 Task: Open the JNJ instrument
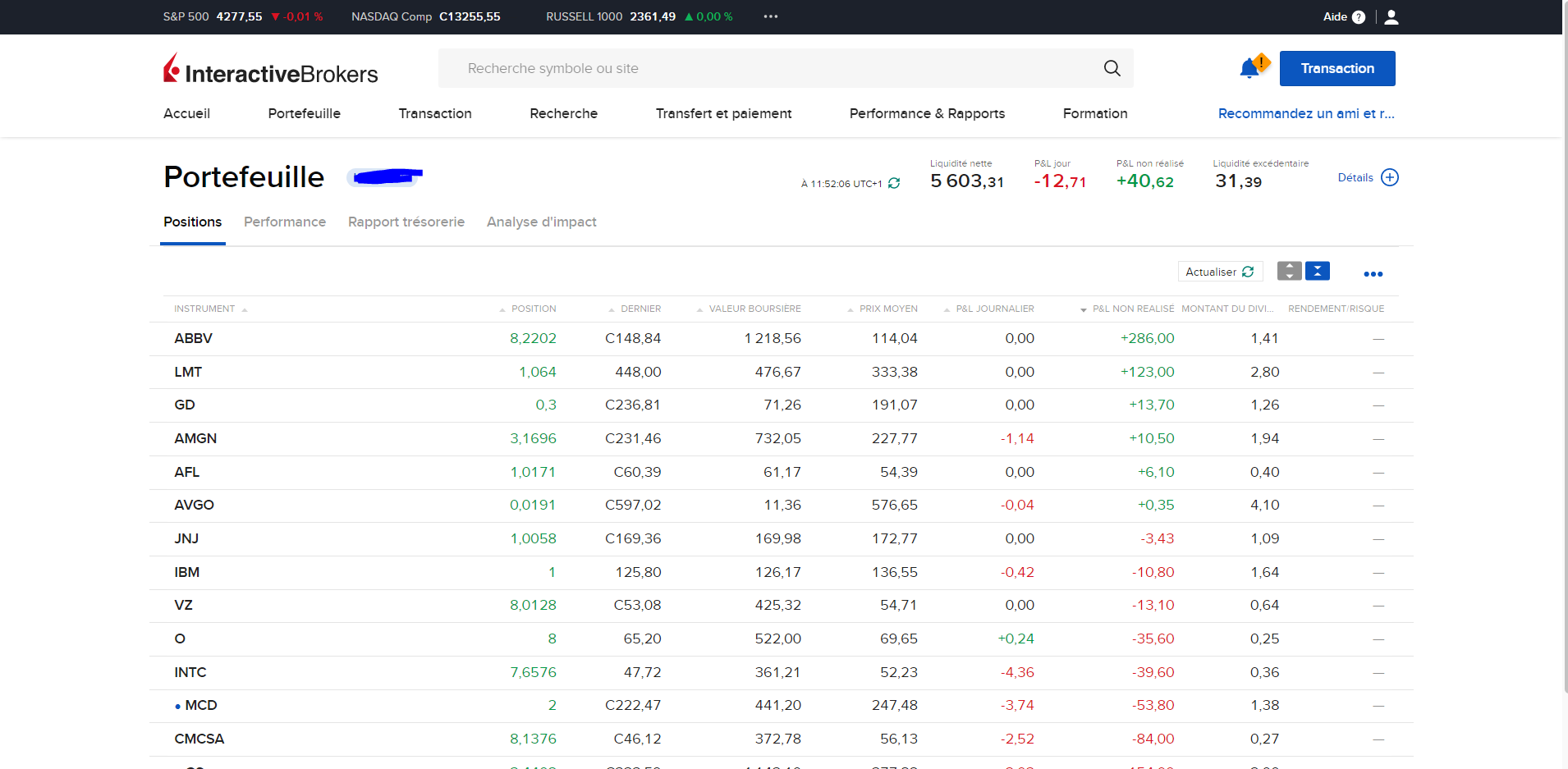186,538
